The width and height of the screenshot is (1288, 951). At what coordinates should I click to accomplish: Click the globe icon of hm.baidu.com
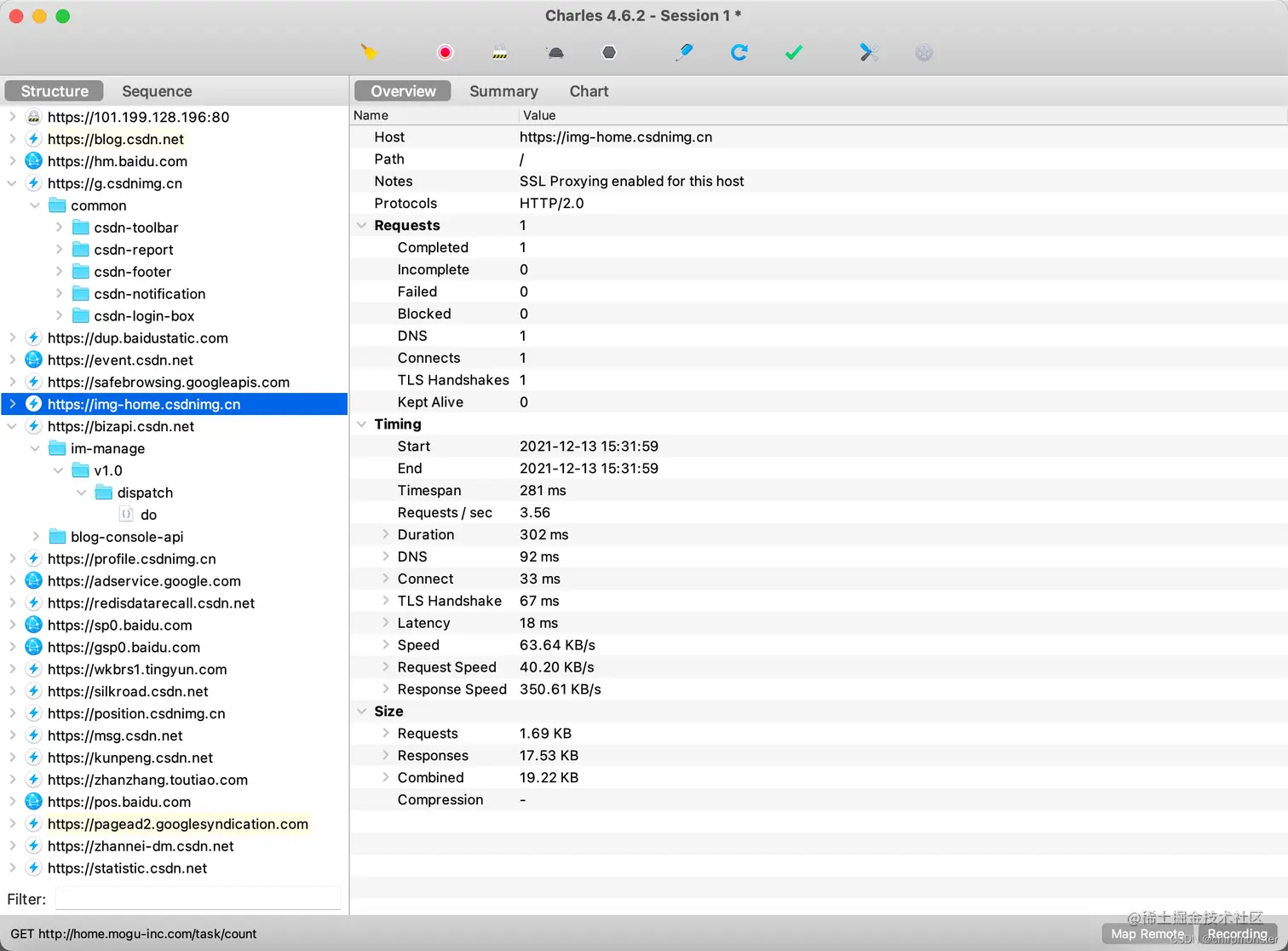33,161
